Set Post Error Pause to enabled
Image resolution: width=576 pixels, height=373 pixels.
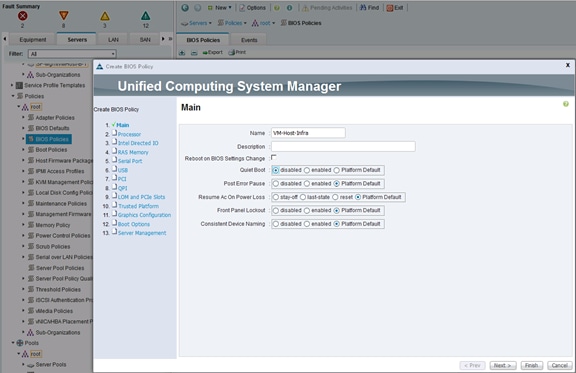coord(307,183)
